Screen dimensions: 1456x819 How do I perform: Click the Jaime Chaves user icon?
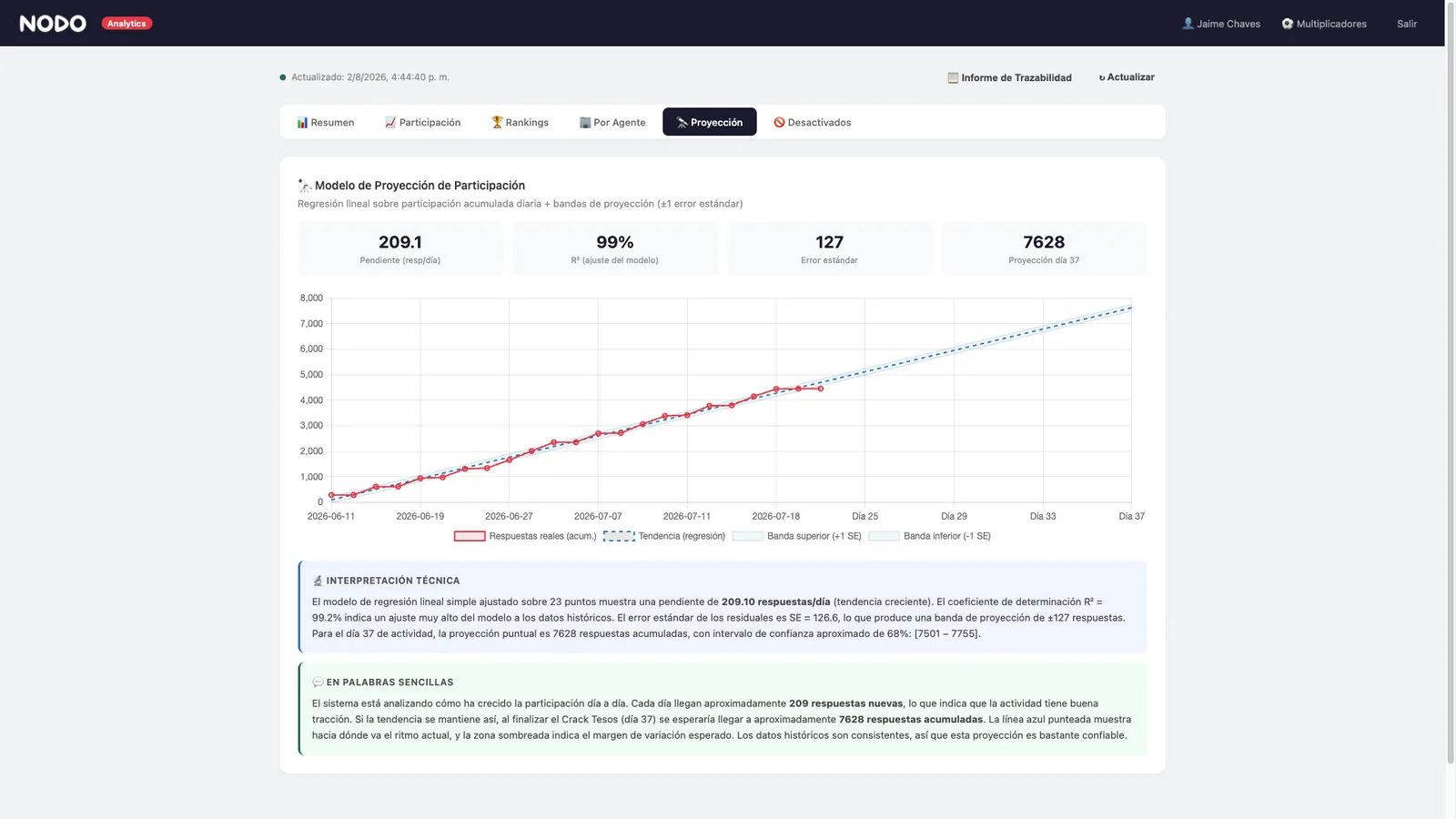click(1188, 24)
